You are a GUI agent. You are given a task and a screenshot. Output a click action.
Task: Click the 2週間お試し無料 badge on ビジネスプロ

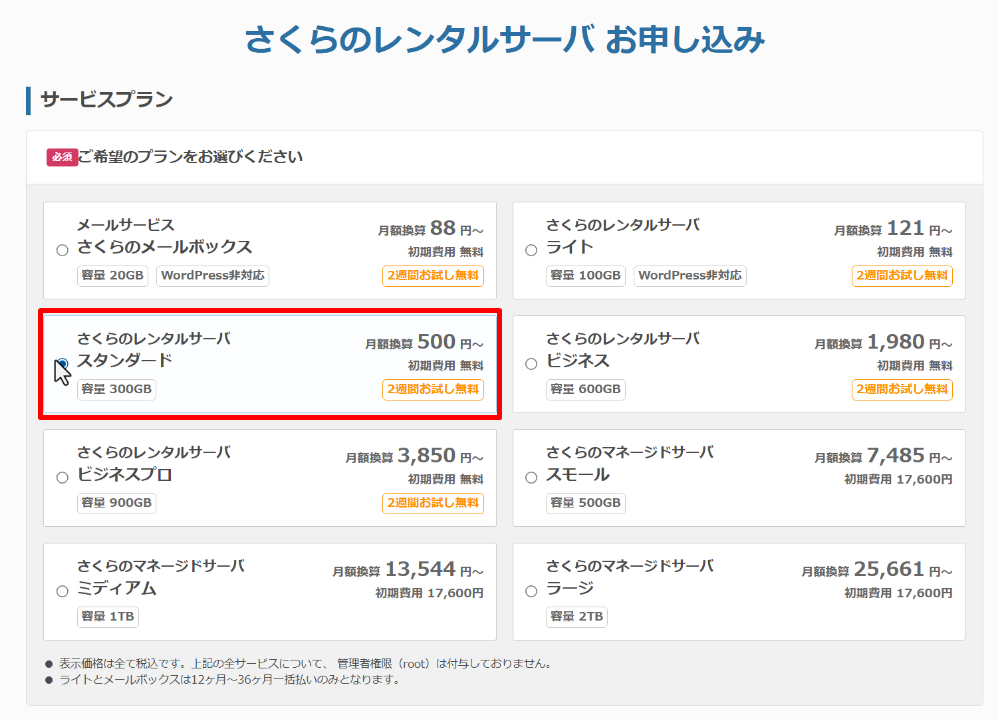pyautogui.click(x=432, y=503)
